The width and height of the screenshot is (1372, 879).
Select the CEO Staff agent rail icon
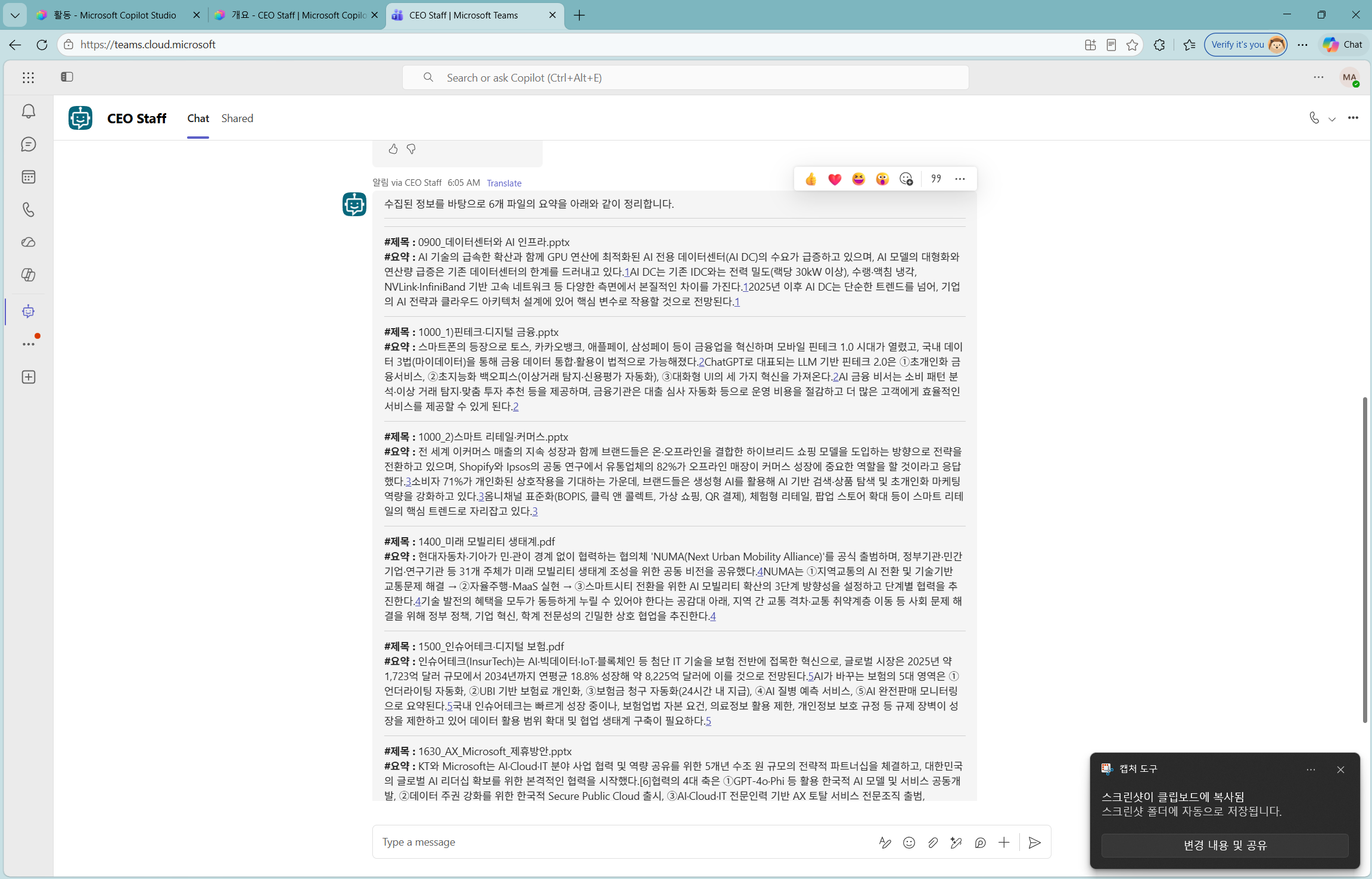(29, 311)
